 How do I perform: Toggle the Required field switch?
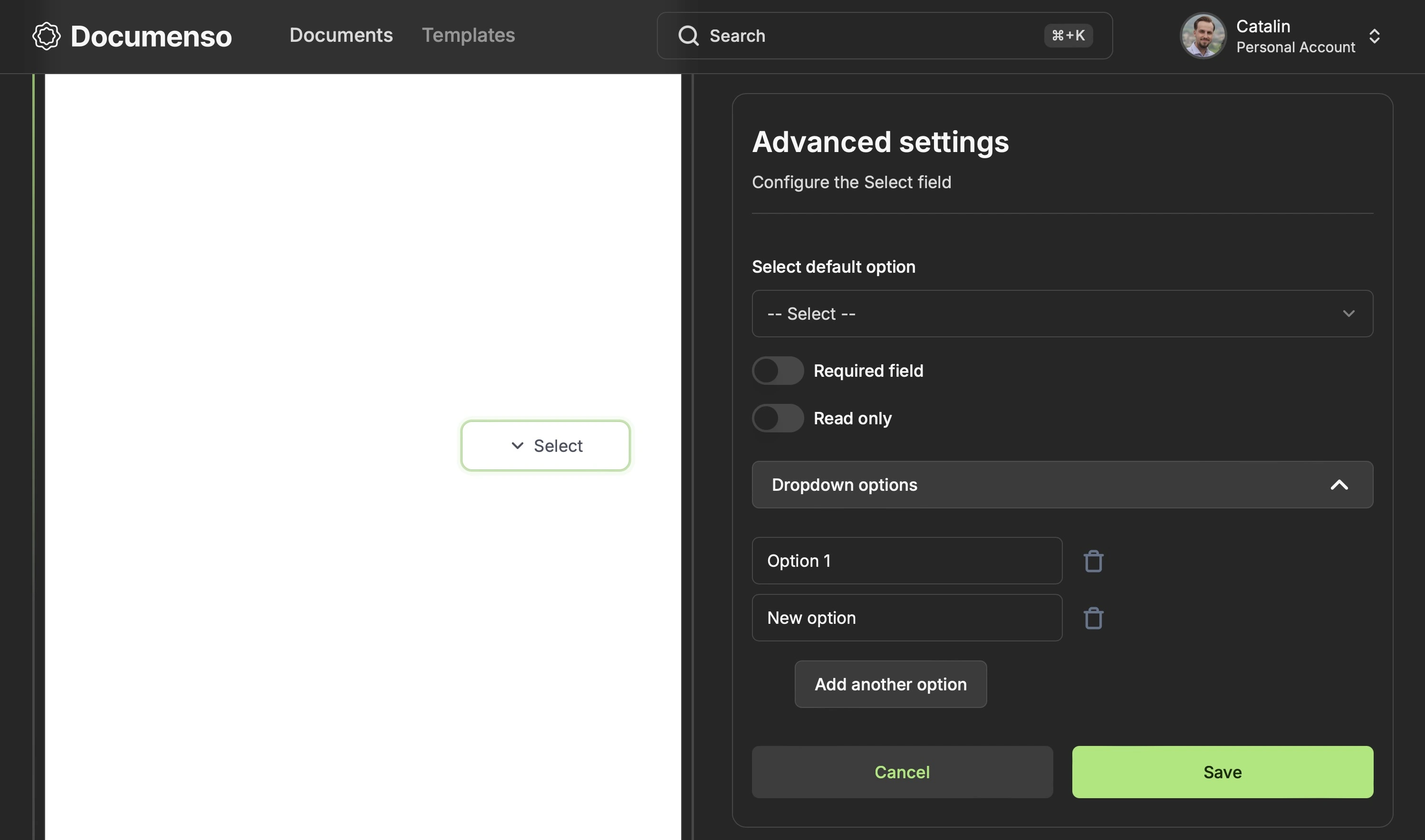pos(778,370)
